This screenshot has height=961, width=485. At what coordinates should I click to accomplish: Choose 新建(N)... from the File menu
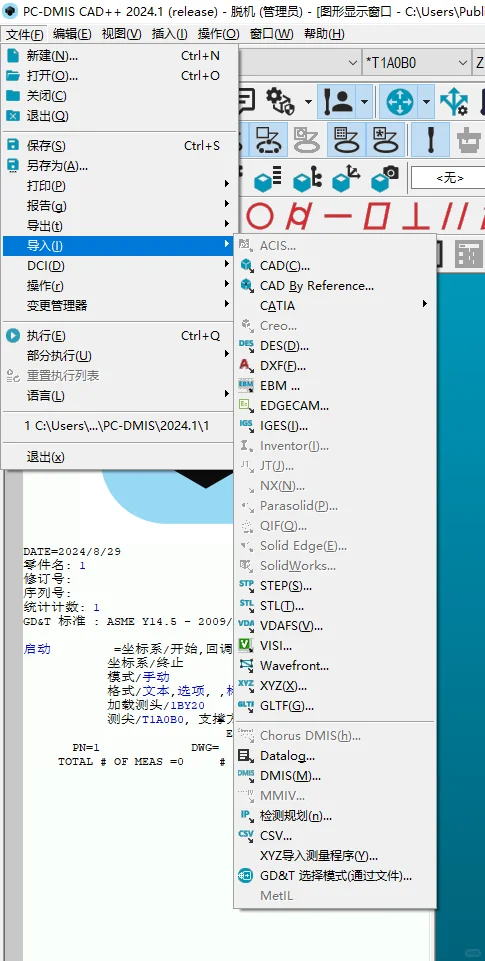119,56
